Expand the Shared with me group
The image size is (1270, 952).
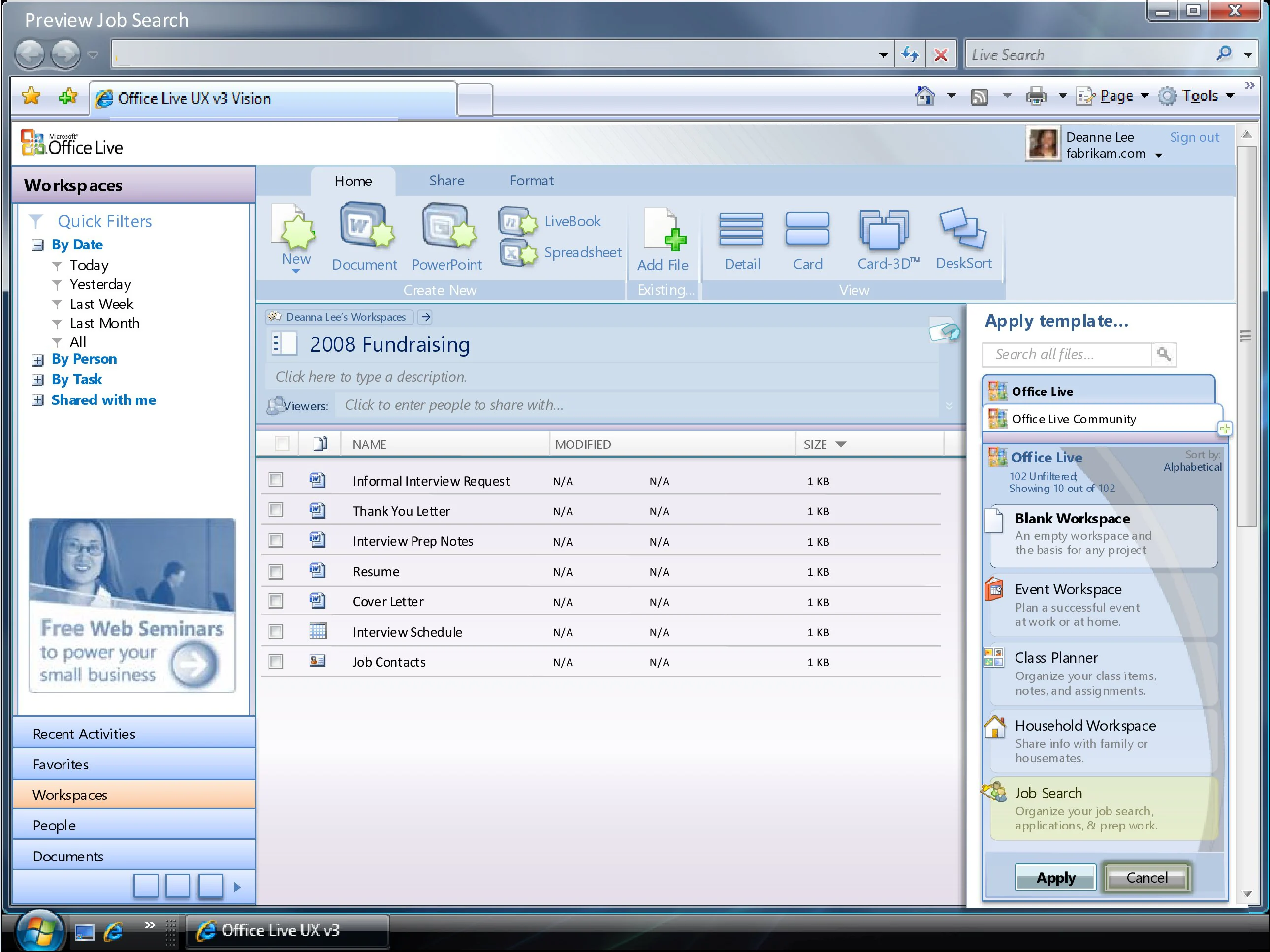pos(38,400)
